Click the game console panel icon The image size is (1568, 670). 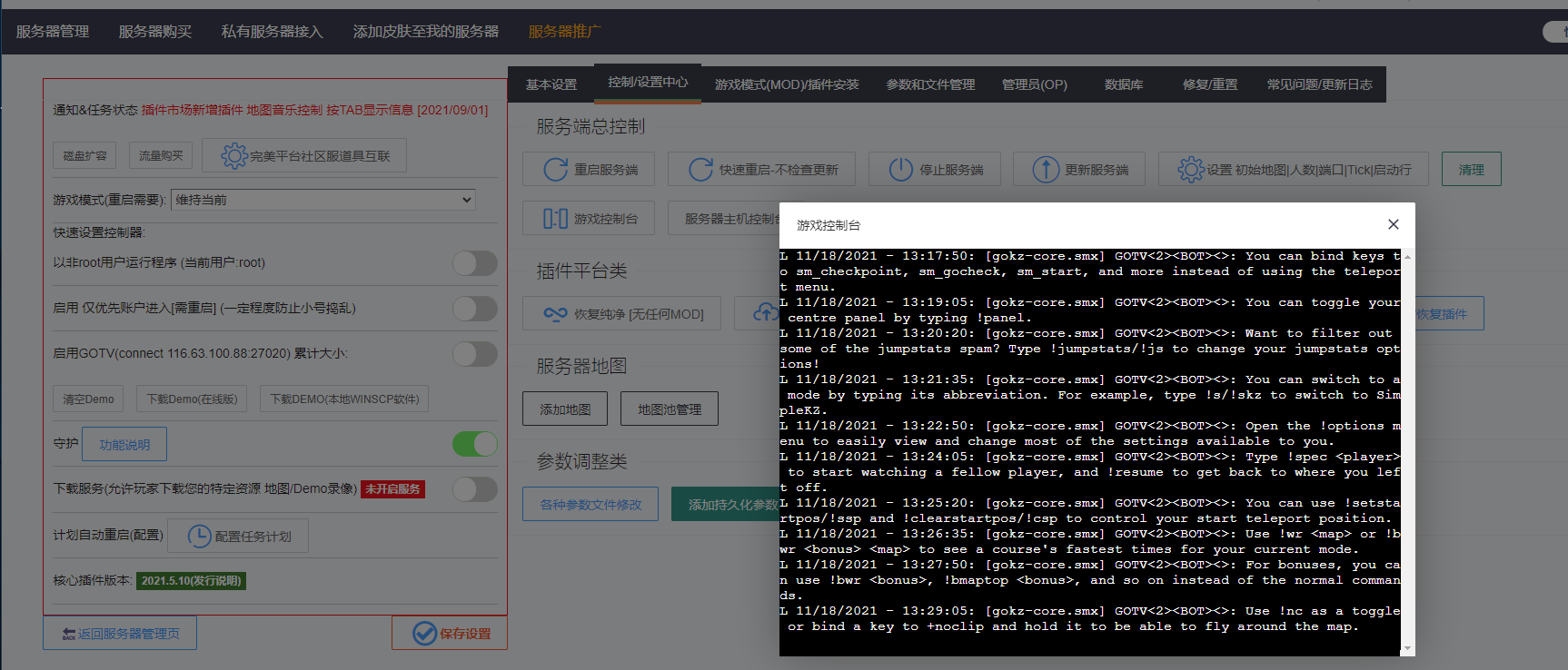pyautogui.click(x=555, y=219)
